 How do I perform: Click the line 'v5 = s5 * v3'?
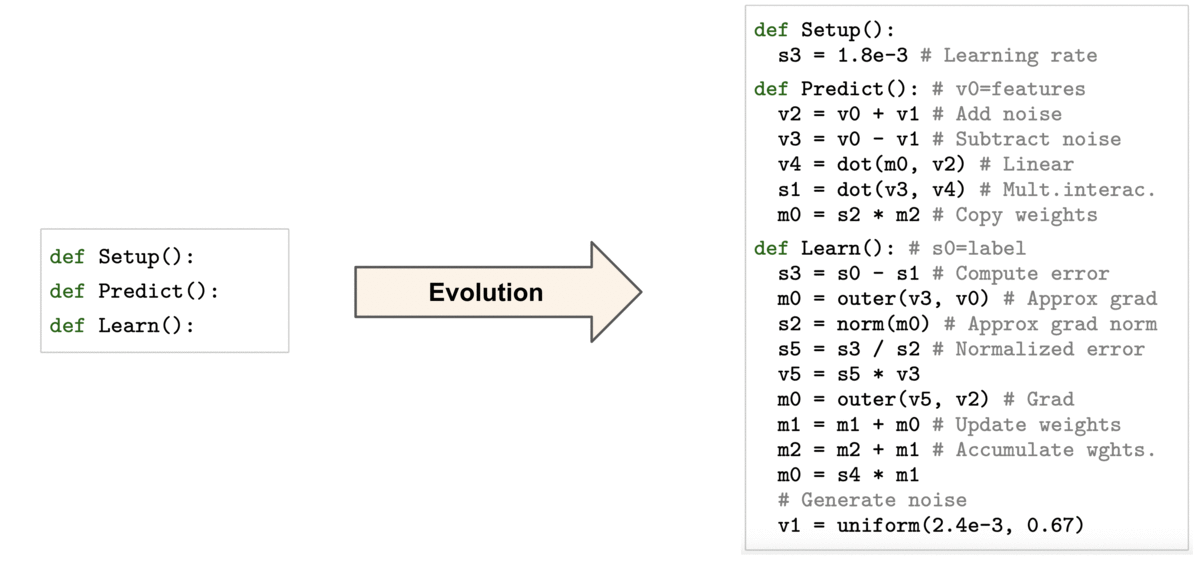[848, 373]
